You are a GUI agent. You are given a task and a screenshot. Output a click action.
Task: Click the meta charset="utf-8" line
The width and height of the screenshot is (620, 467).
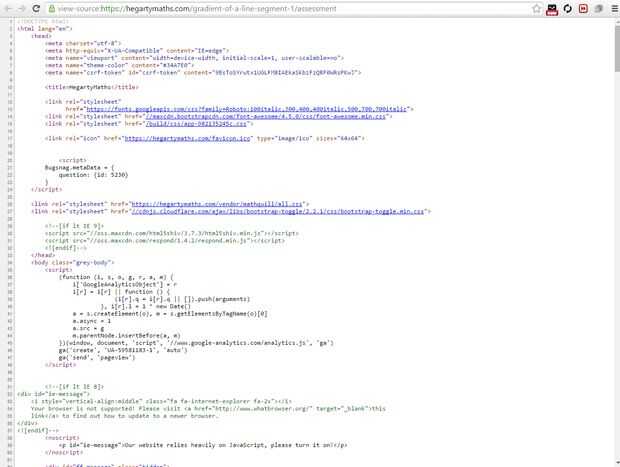[x=83, y=43]
